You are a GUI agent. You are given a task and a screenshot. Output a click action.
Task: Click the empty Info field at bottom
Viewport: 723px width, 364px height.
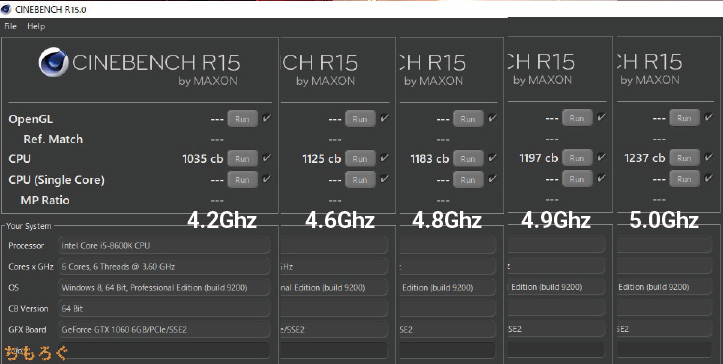pos(164,350)
